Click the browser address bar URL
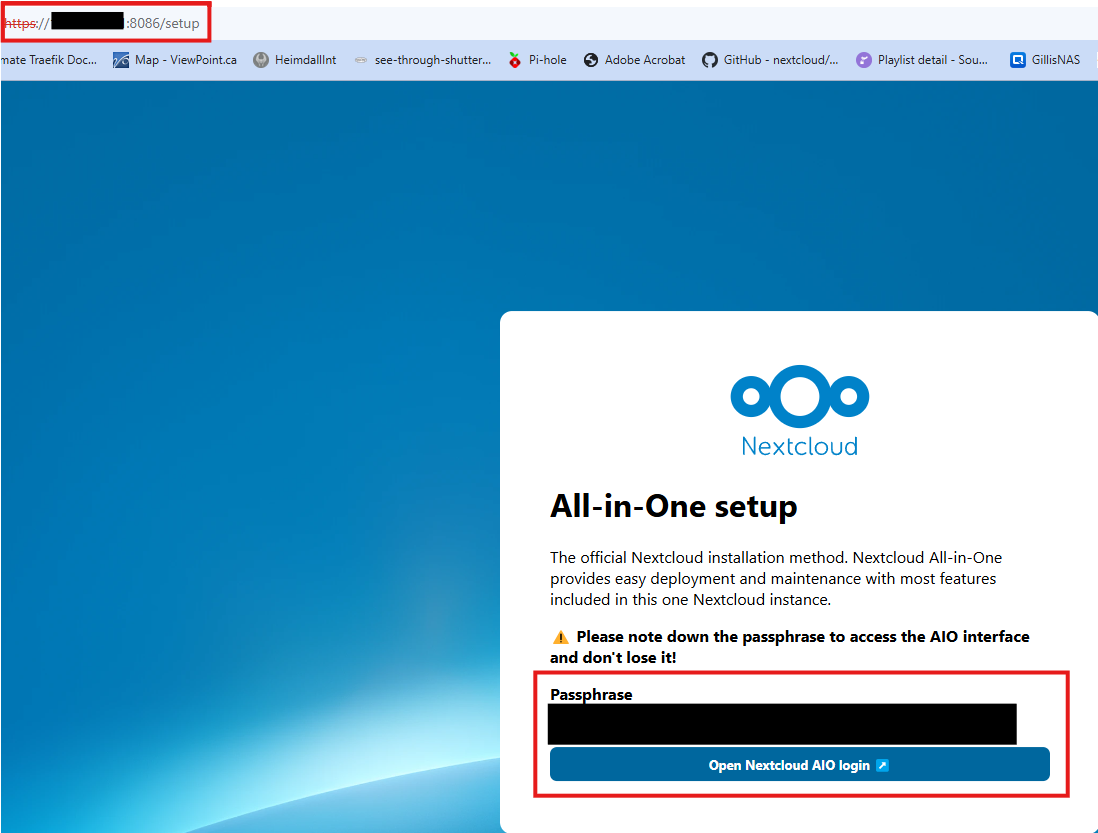The height and width of the screenshot is (833, 1098). [x=102, y=23]
